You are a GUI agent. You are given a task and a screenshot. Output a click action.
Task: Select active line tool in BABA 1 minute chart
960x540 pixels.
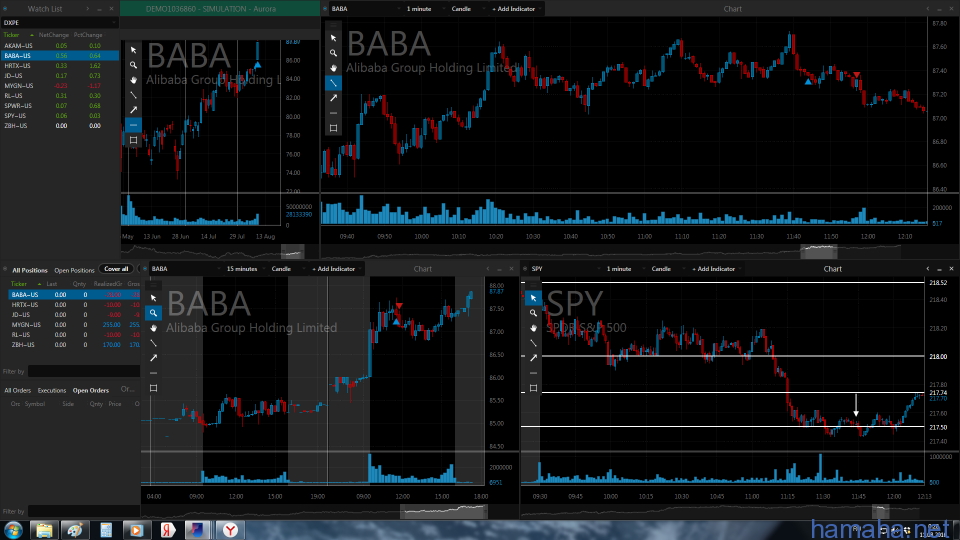[x=333, y=83]
